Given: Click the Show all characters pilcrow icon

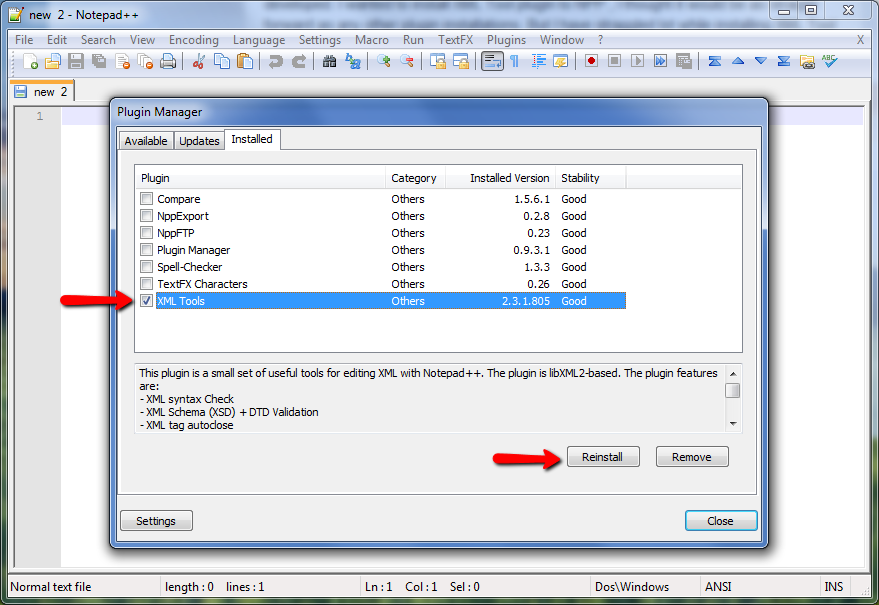Looking at the screenshot, I should point(515,61).
